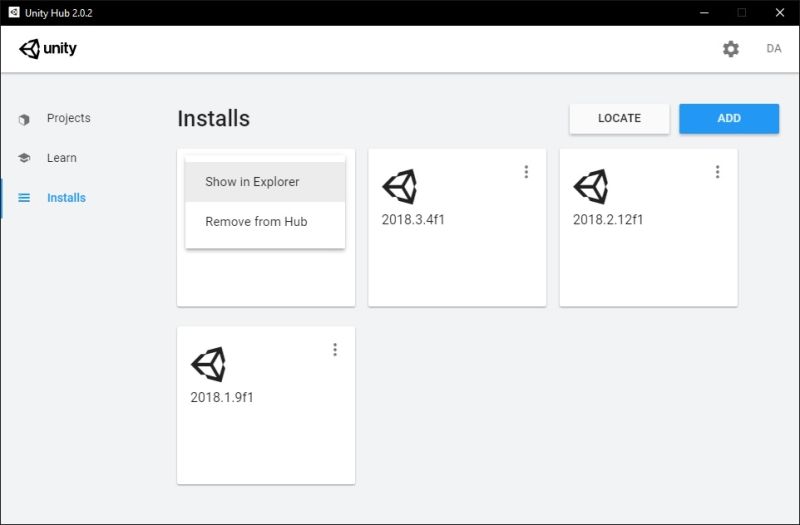Image resolution: width=800 pixels, height=525 pixels.
Task: Choose Remove from Hub menu entry
Action: 265,221
